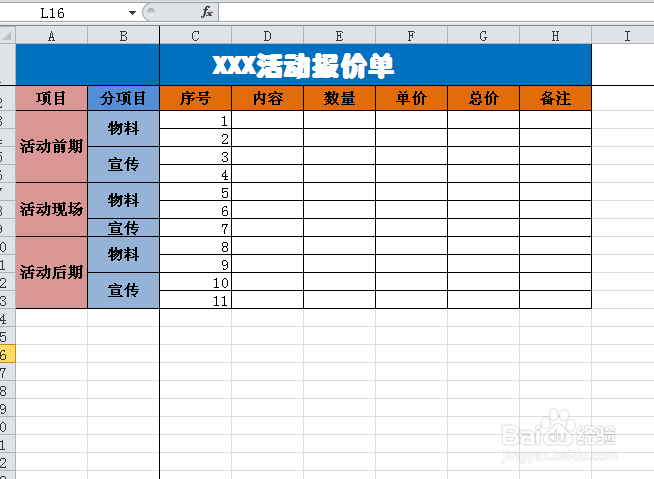Click the cell with sequence number 8
Screen dimensions: 654x479
[196, 246]
